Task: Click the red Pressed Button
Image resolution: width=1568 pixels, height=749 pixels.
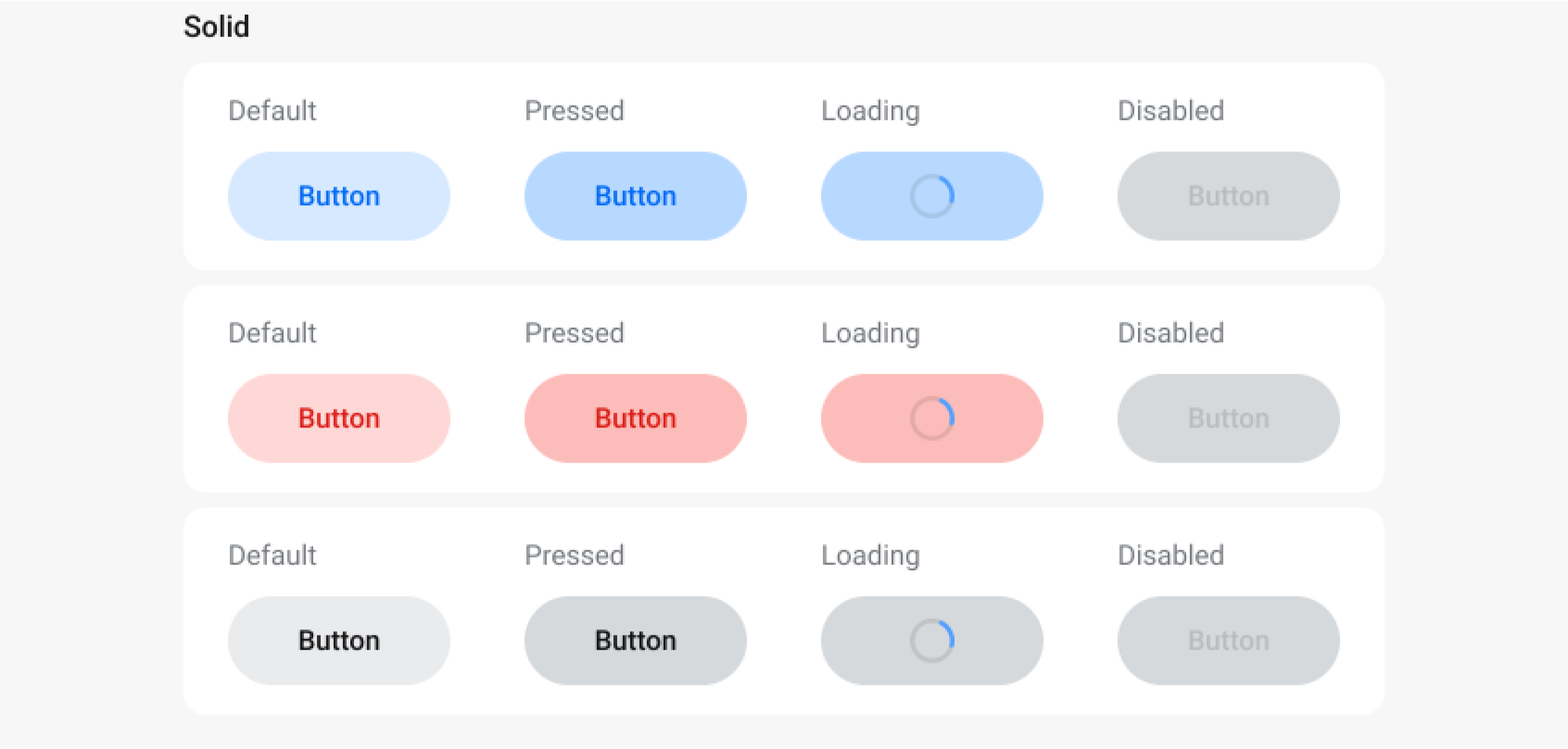Action: 635,418
